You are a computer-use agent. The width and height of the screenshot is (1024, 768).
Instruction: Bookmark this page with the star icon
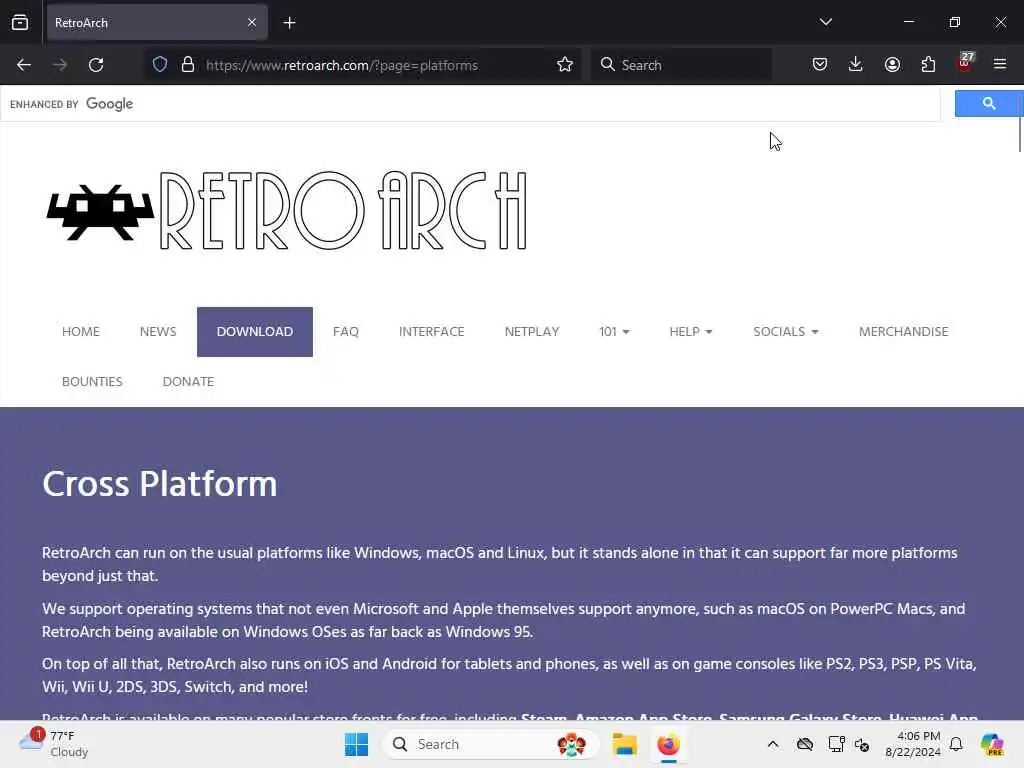point(565,65)
